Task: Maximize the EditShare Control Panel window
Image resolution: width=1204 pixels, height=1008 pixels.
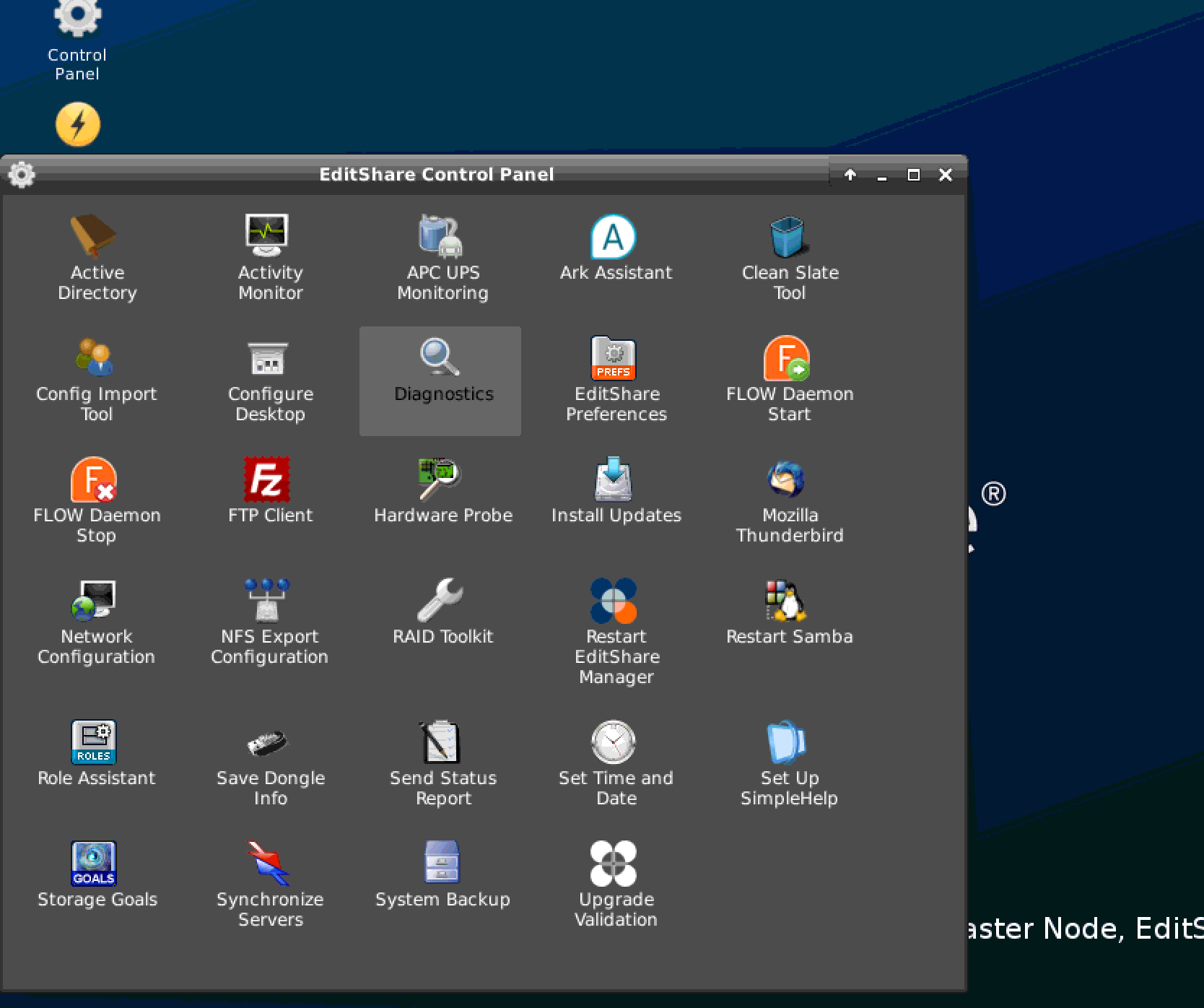Action: click(913, 175)
